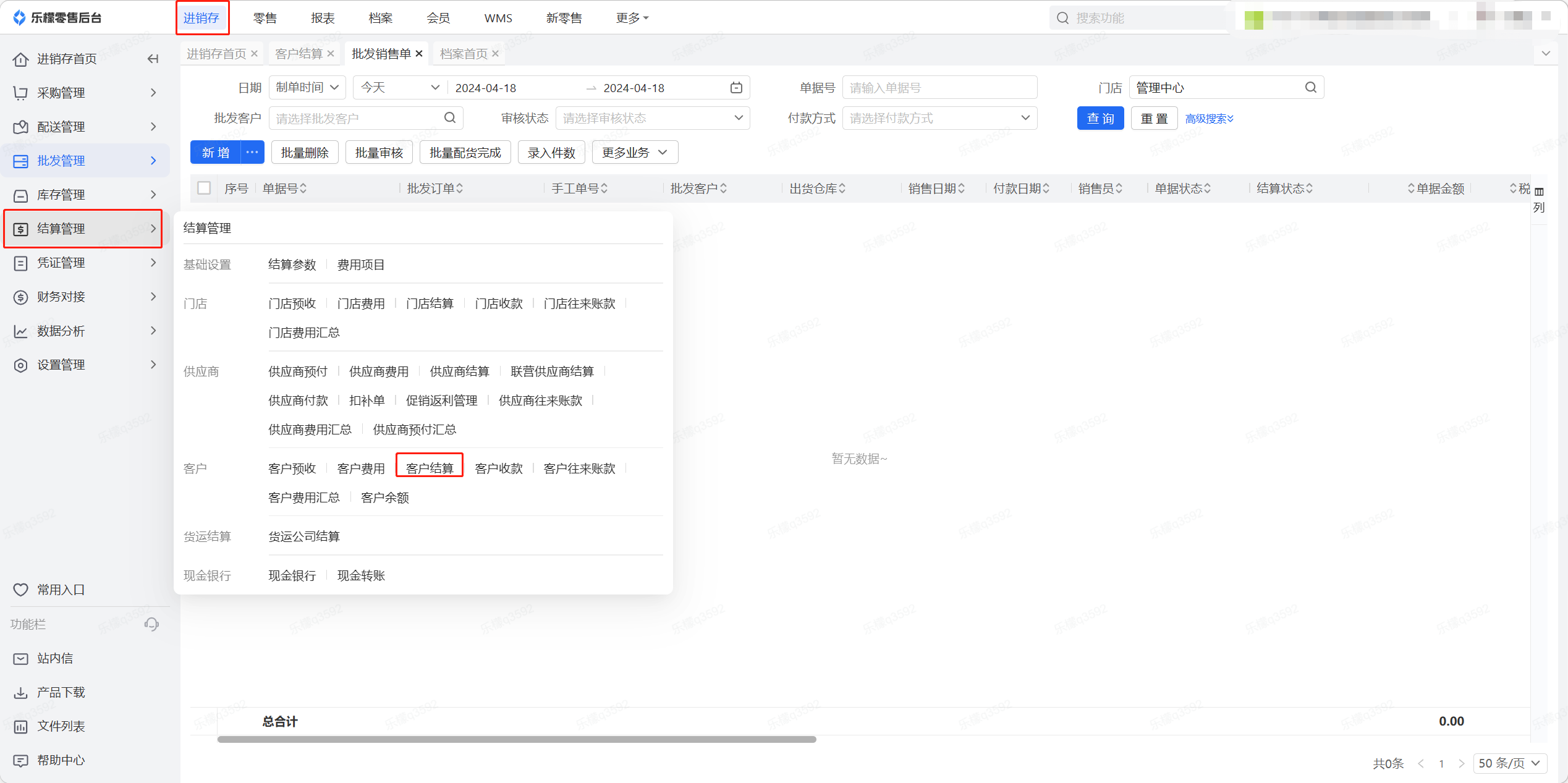The image size is (1568, 783).
Task: Open the 会员 top menu
Action: [438, 18]
